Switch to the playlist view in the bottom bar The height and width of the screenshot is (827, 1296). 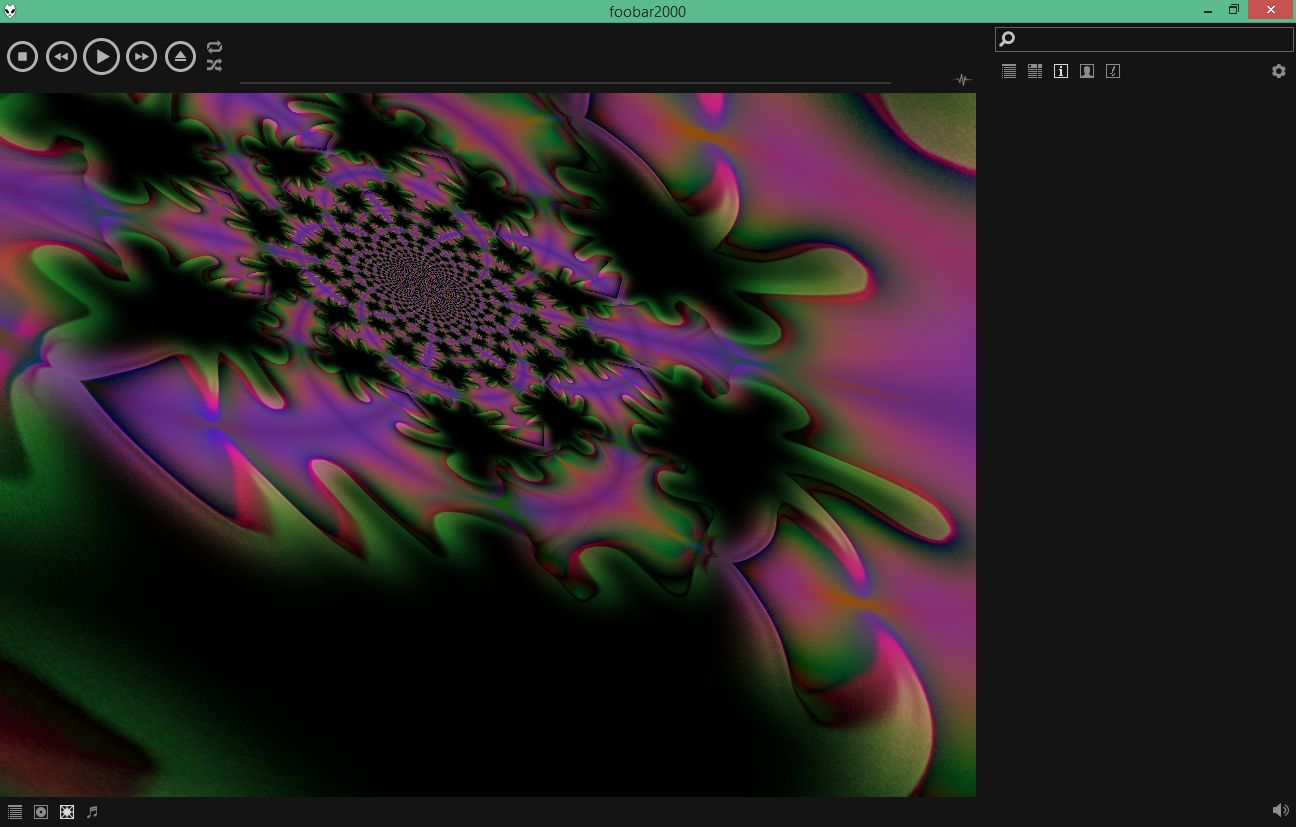click(x=15, y=812)
